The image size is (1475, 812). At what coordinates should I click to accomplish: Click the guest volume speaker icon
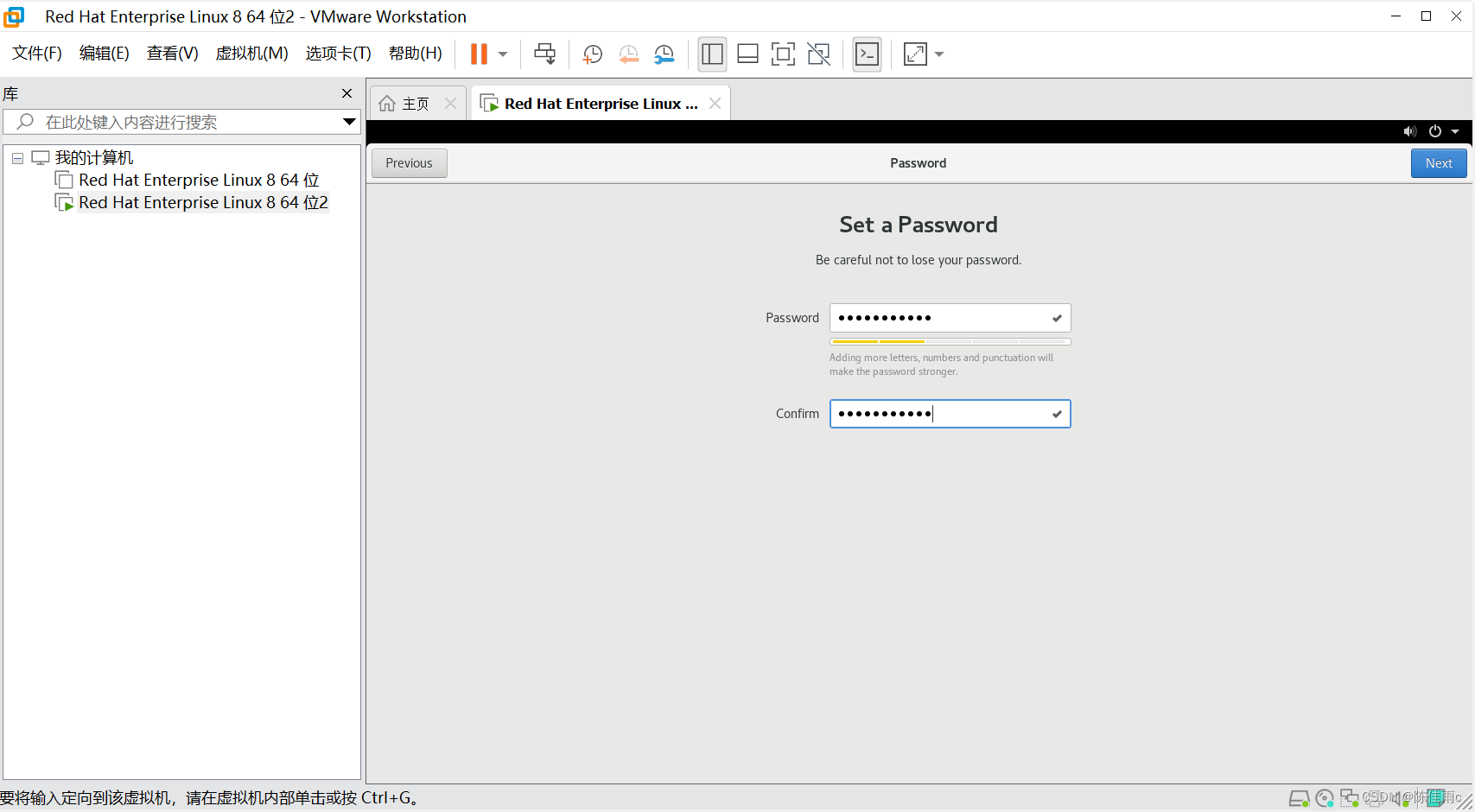[1410, 131]
